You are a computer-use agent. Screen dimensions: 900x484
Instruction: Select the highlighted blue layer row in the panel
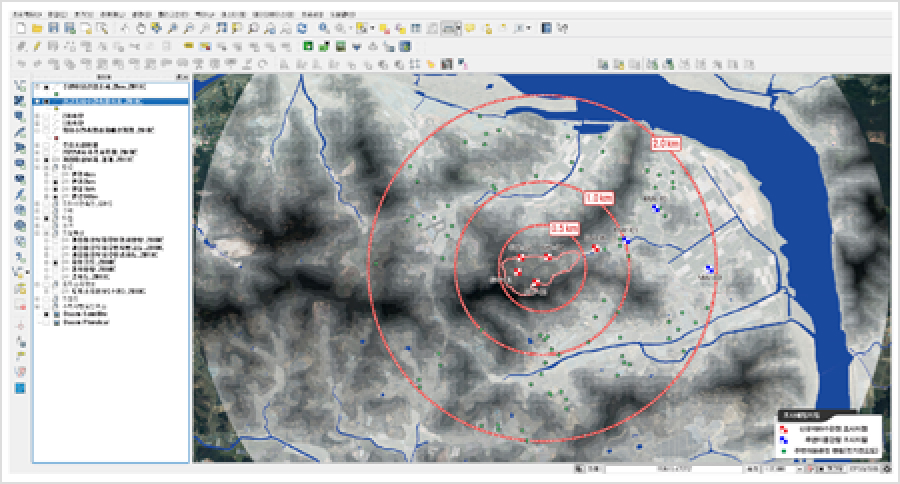coord(110,101)
